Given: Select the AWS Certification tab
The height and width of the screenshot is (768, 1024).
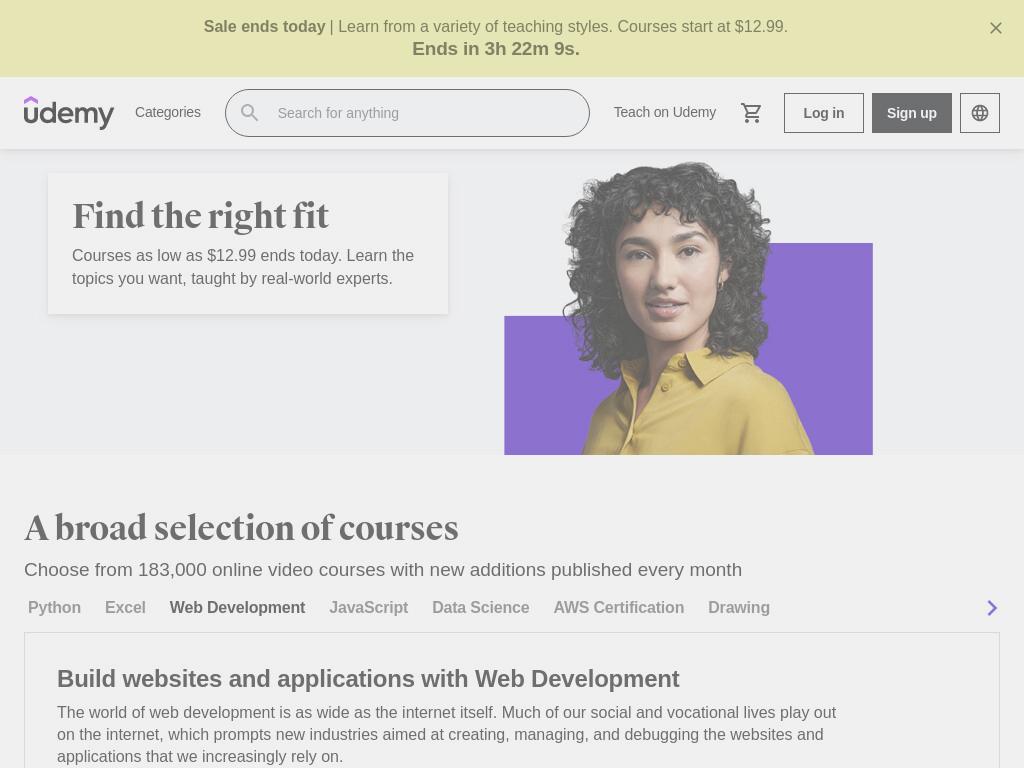Looking at the screenshot, I should (619, 607).
